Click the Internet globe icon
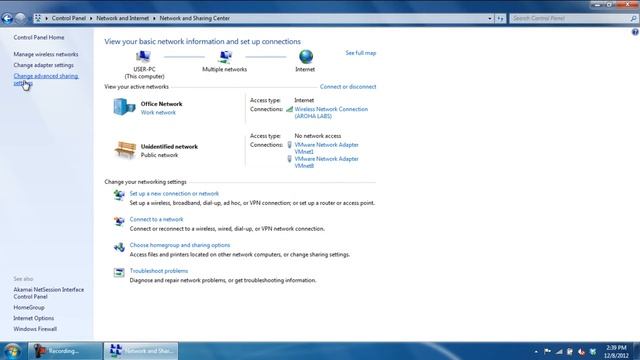This screenshot has height=360, width=640. (x=306, y=57)
